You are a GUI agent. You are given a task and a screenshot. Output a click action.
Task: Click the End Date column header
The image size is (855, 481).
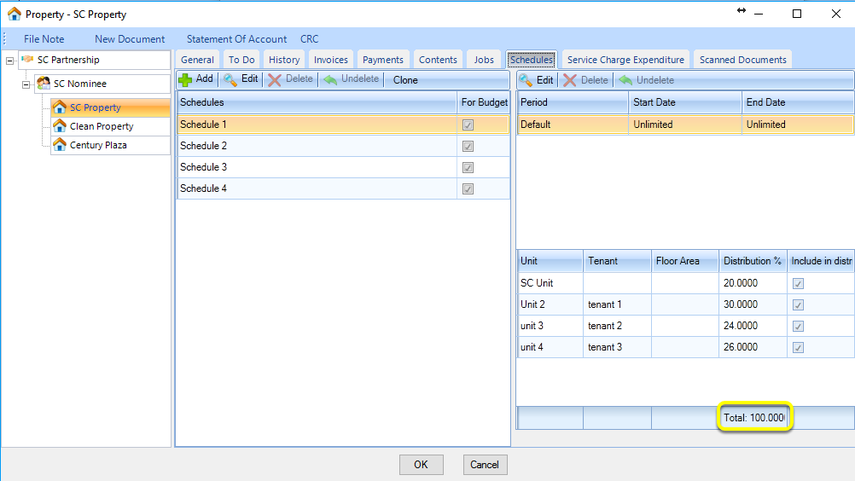(x=798, y=103)
